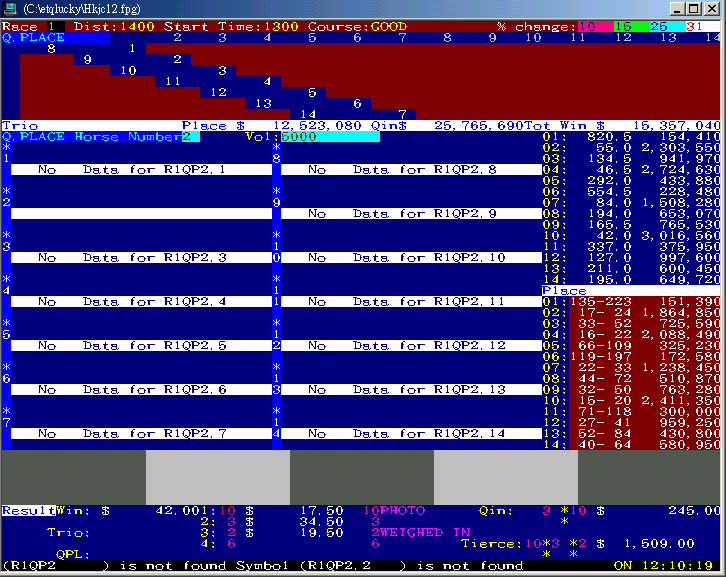Close the Hkjc12.fpg window

tap(712, 8)
